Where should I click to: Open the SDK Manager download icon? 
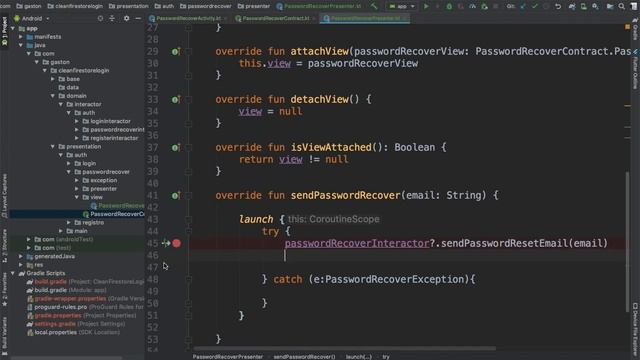(595, 6)
